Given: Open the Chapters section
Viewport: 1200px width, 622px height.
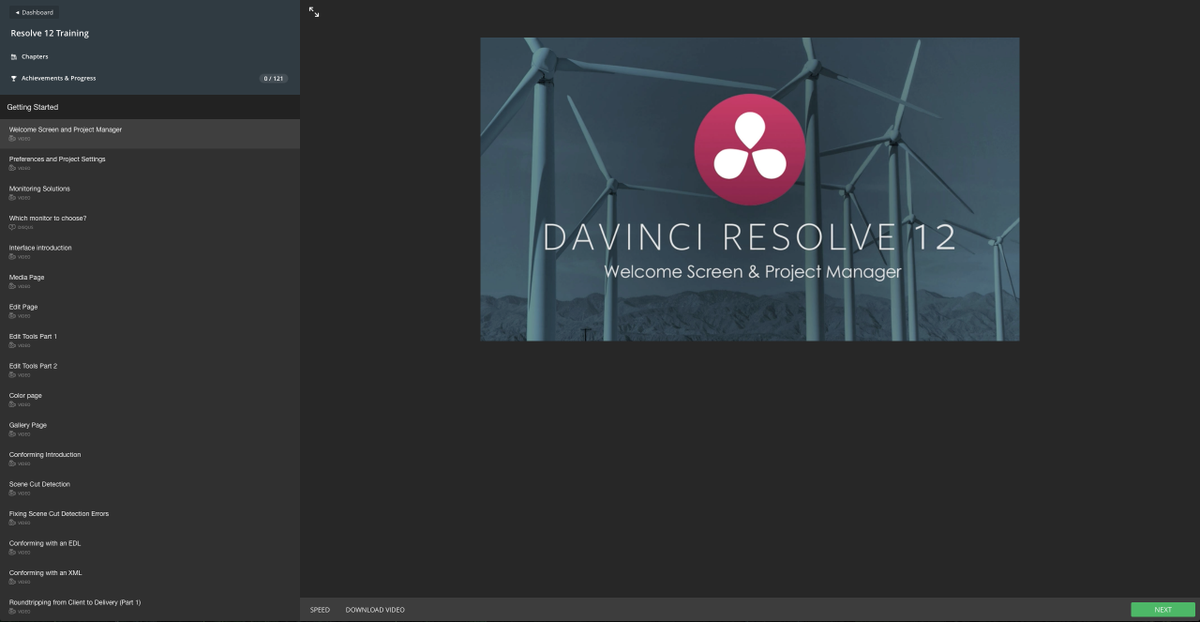Looking at the screenshot, I should (x=35, y=57).
